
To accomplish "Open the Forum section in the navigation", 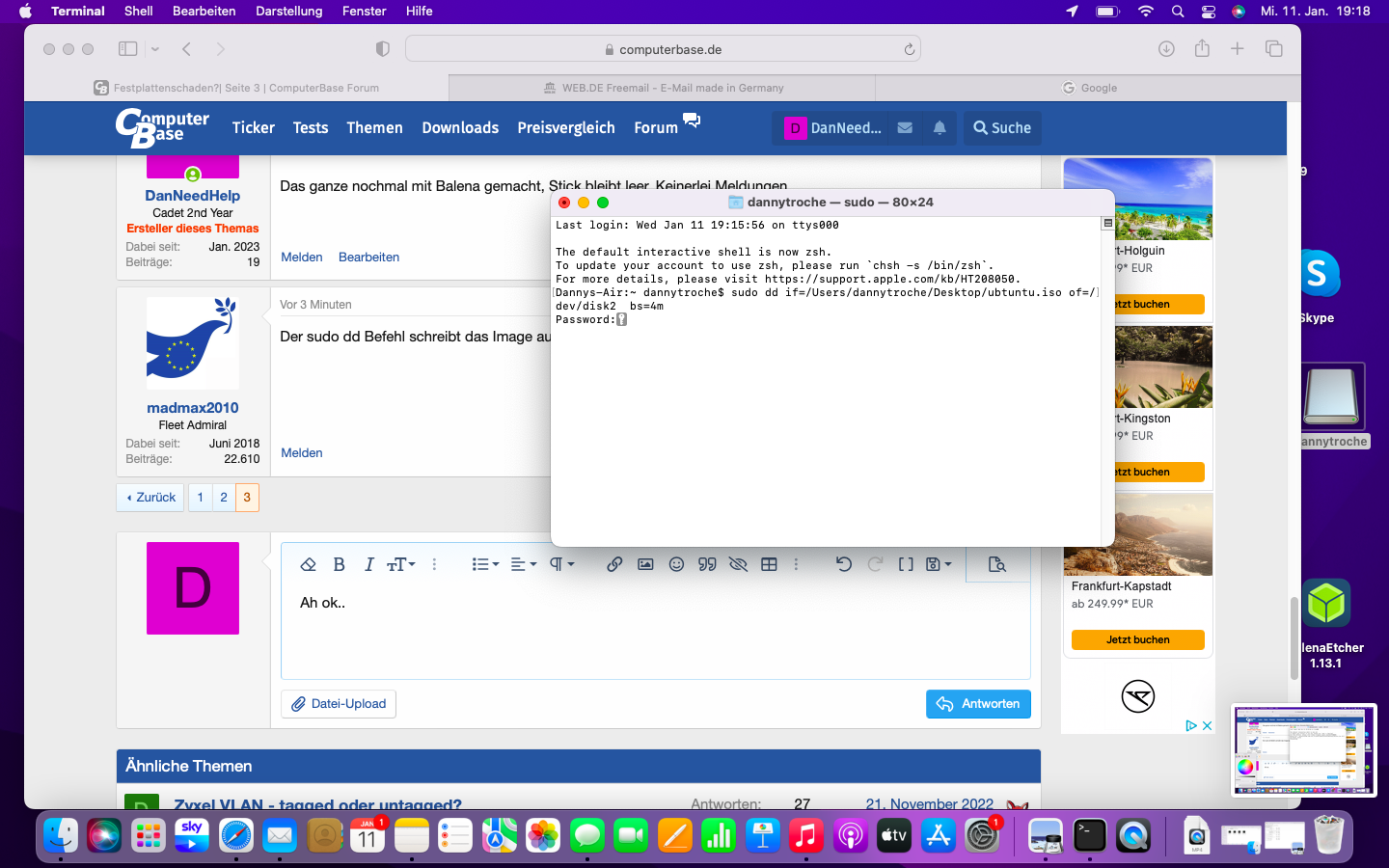I will pos(656,127).
